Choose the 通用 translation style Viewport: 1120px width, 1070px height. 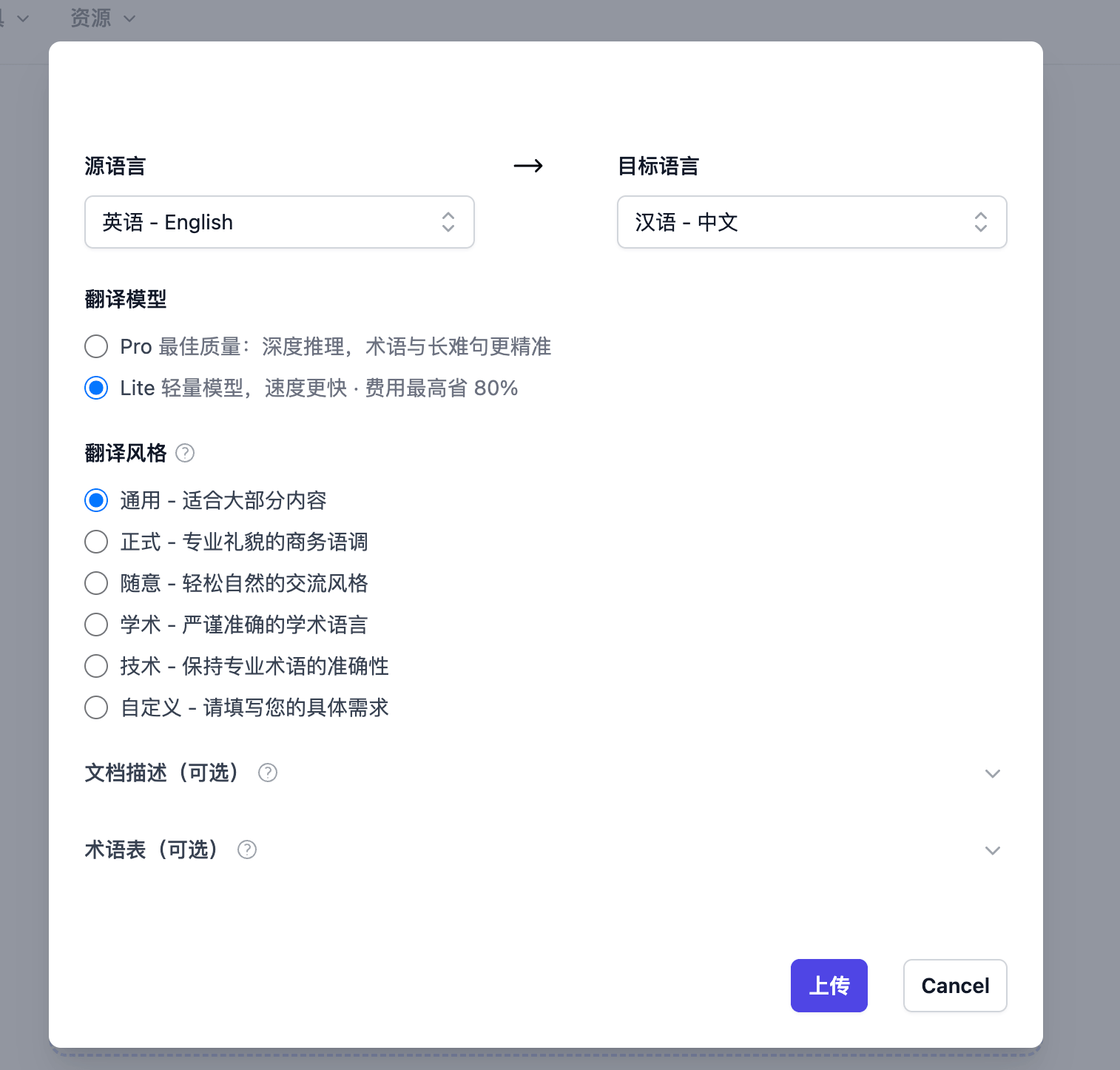pos(96,500)
